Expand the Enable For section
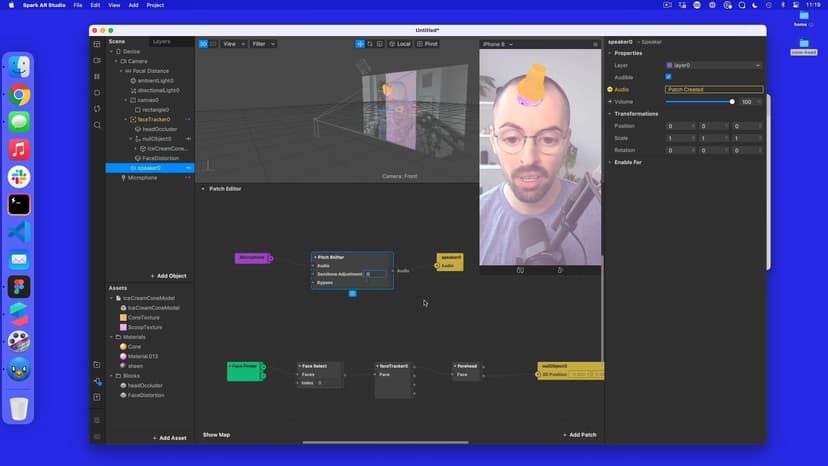Image resolution: width=828 pixels, height=466 pixels. 610,162
